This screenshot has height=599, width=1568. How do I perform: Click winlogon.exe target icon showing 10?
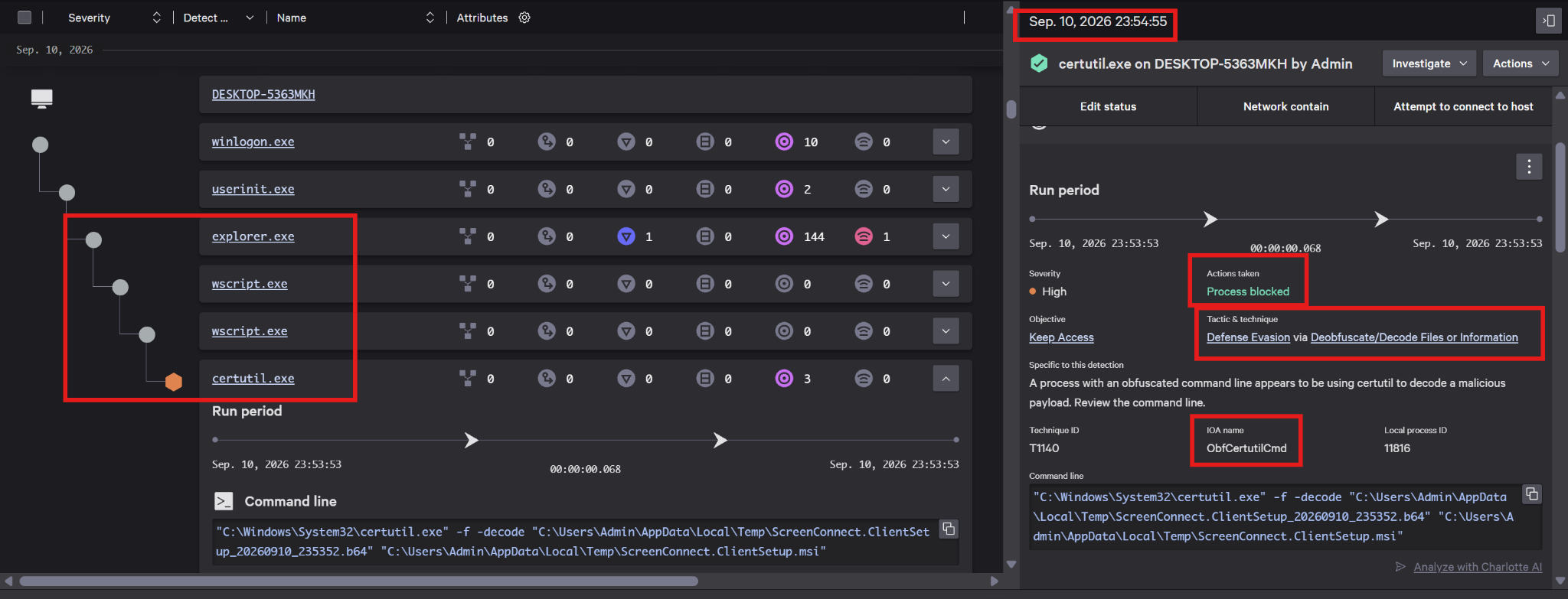tap(784, 142)
